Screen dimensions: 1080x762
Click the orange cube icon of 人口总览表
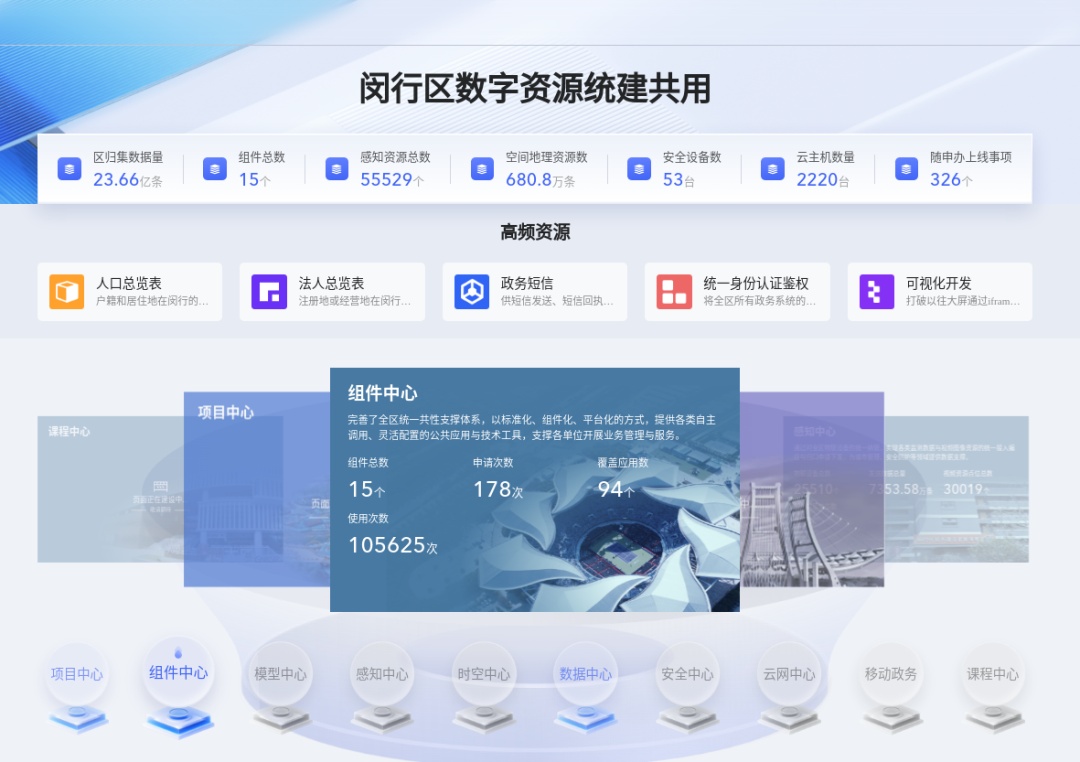point(67,291)
